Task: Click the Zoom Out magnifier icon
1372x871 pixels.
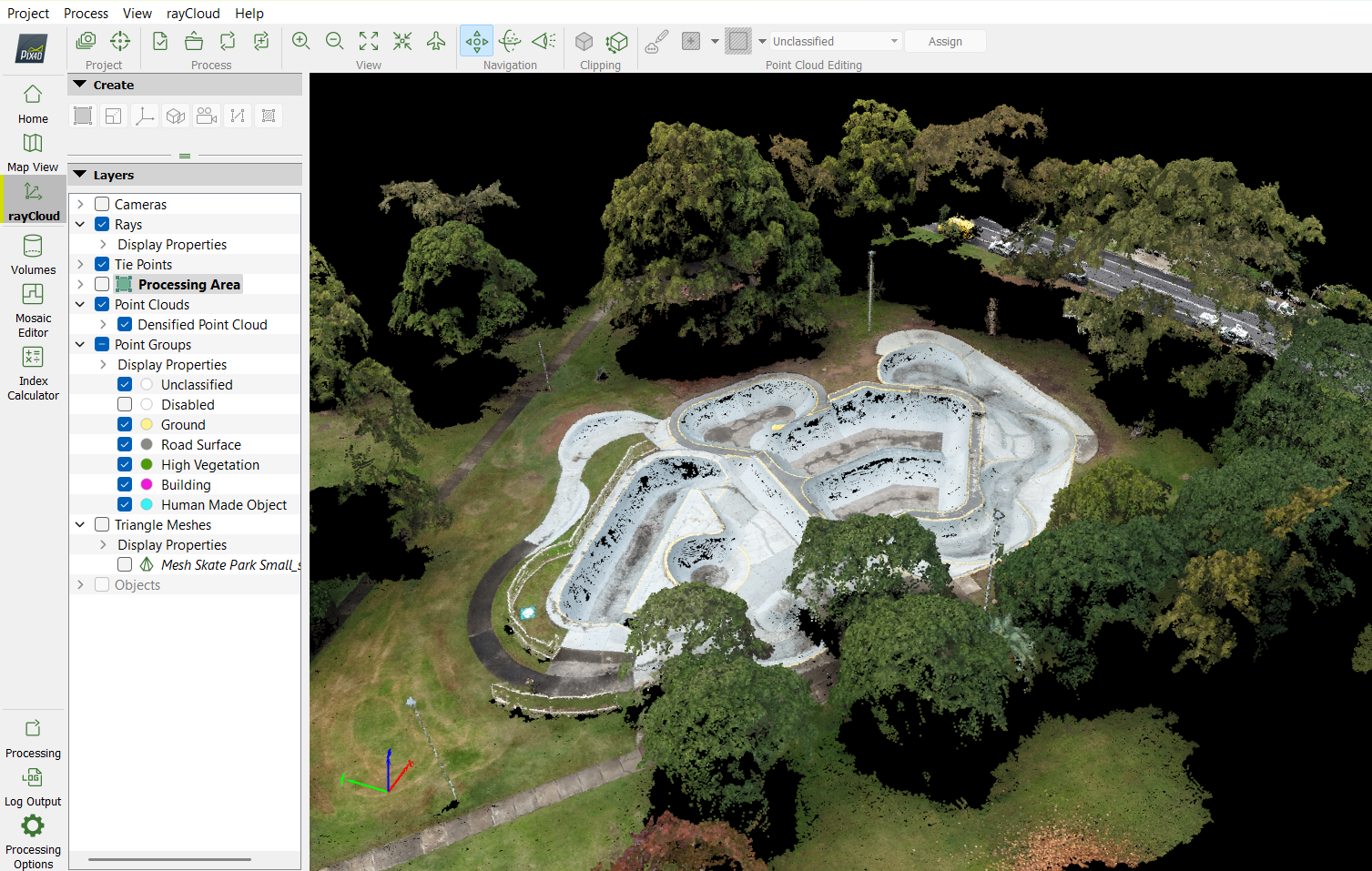Action: click(x=335, y=41)
